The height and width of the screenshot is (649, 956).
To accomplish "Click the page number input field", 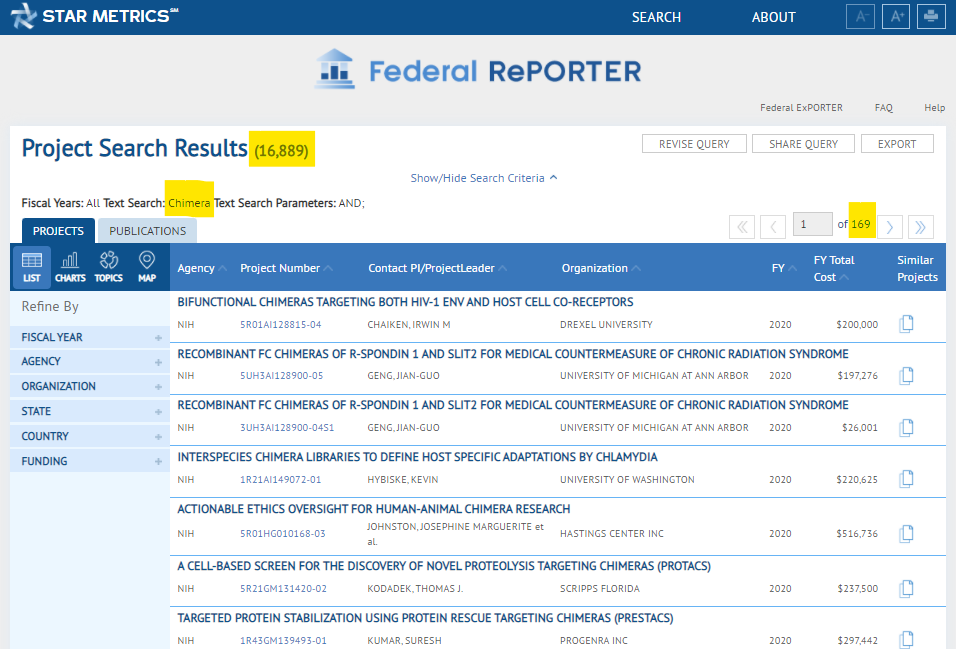I will click(813, 224).
